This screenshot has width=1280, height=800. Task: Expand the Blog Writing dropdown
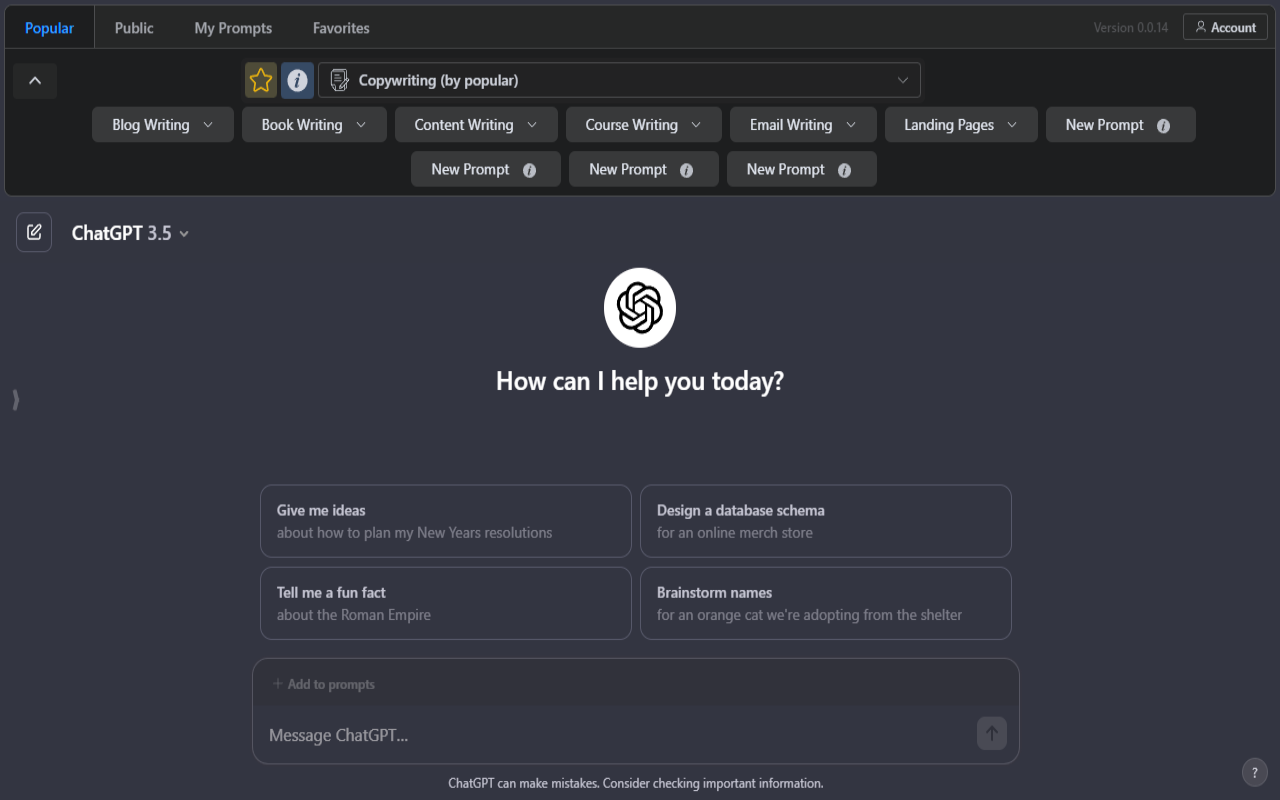pos(163,125)
